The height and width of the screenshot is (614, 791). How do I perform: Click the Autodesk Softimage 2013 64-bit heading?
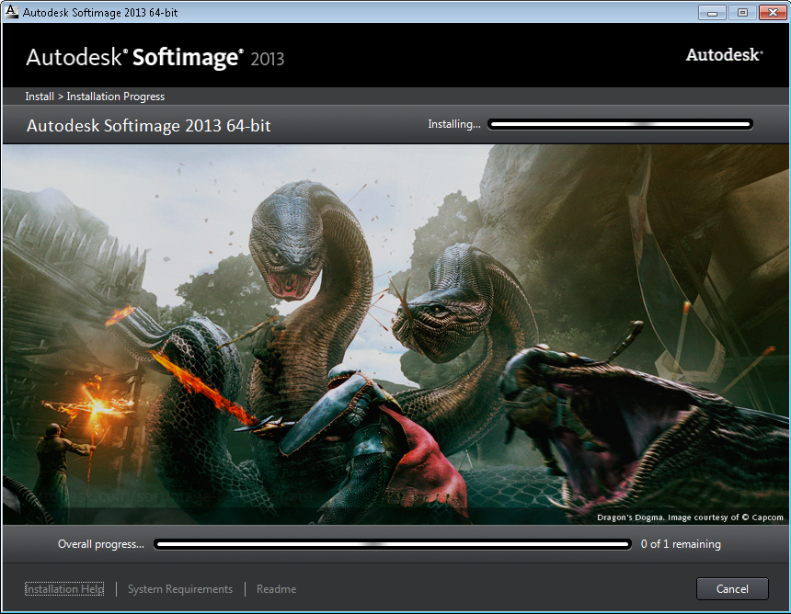148,126
